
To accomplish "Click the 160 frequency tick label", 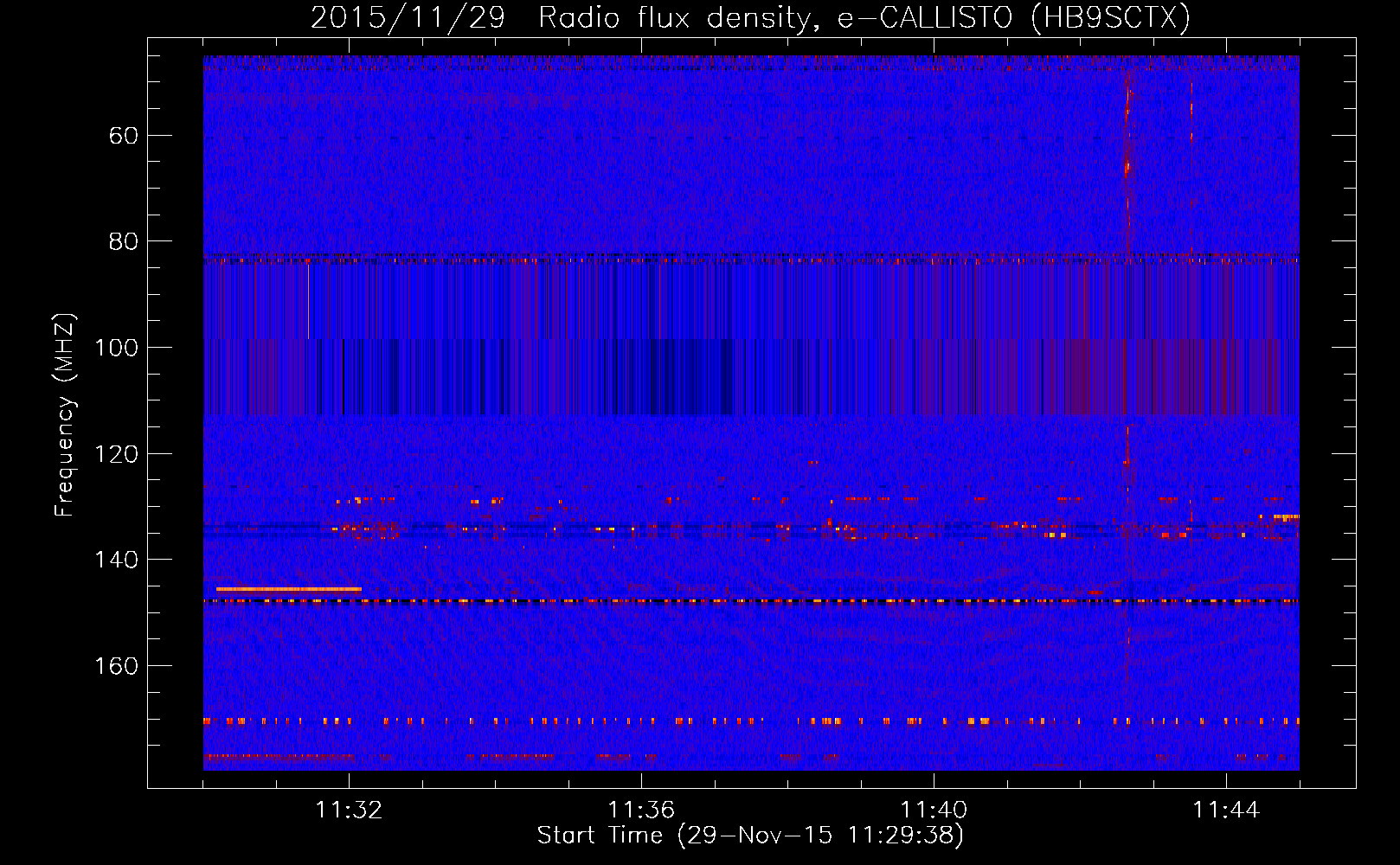I will (116, 666).
